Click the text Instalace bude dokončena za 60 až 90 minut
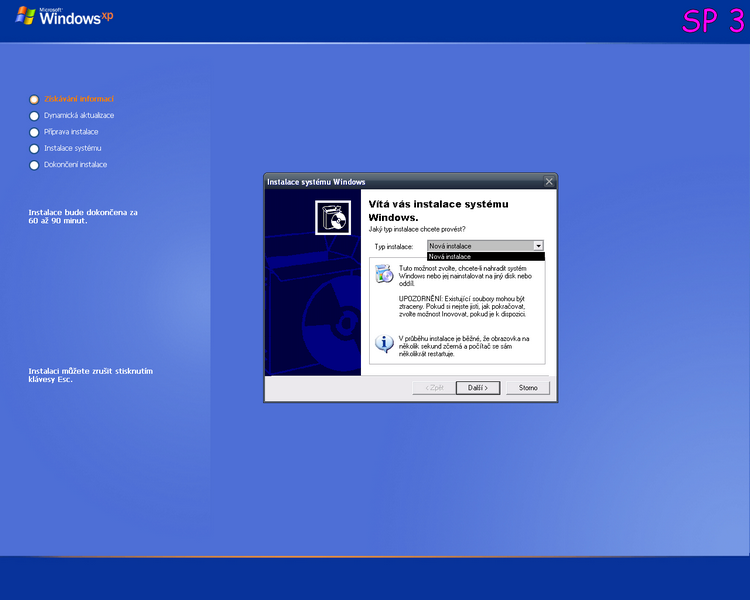750x600 pixels. (83, 216)
